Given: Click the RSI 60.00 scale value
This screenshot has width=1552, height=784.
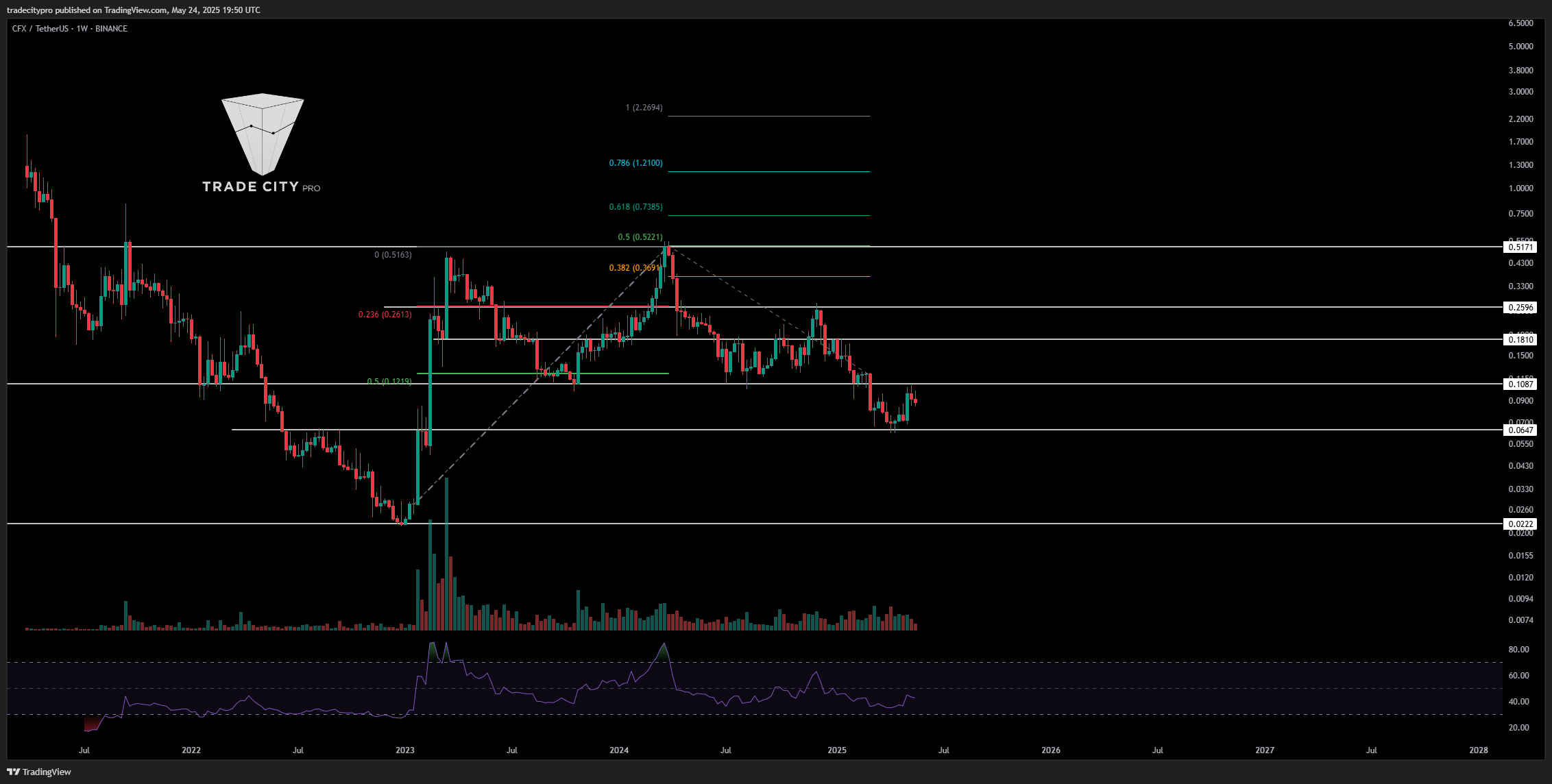Looking at the screenshot, I should (1518, 676).
